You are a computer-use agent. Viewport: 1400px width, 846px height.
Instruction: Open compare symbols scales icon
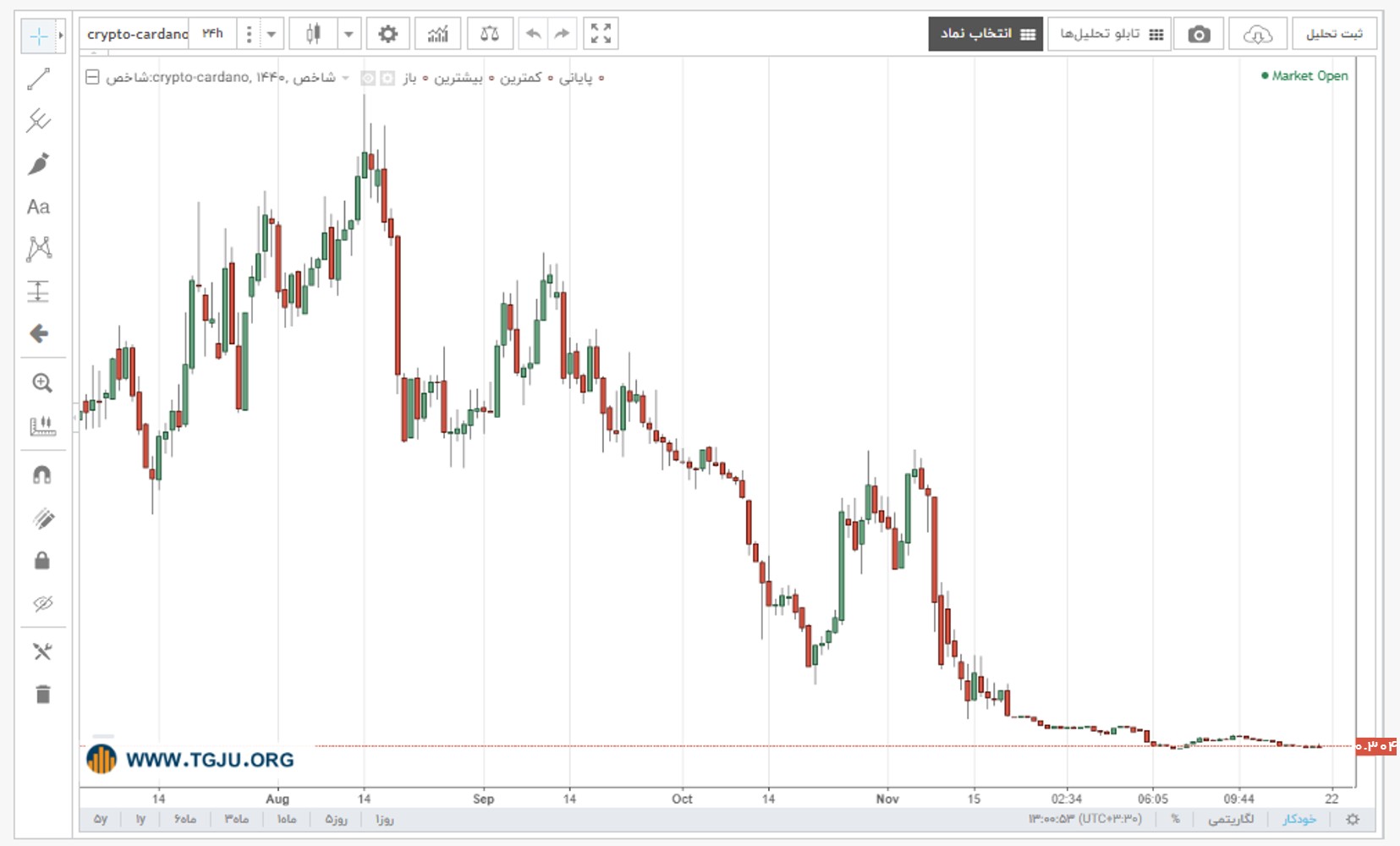coord(490,34)
